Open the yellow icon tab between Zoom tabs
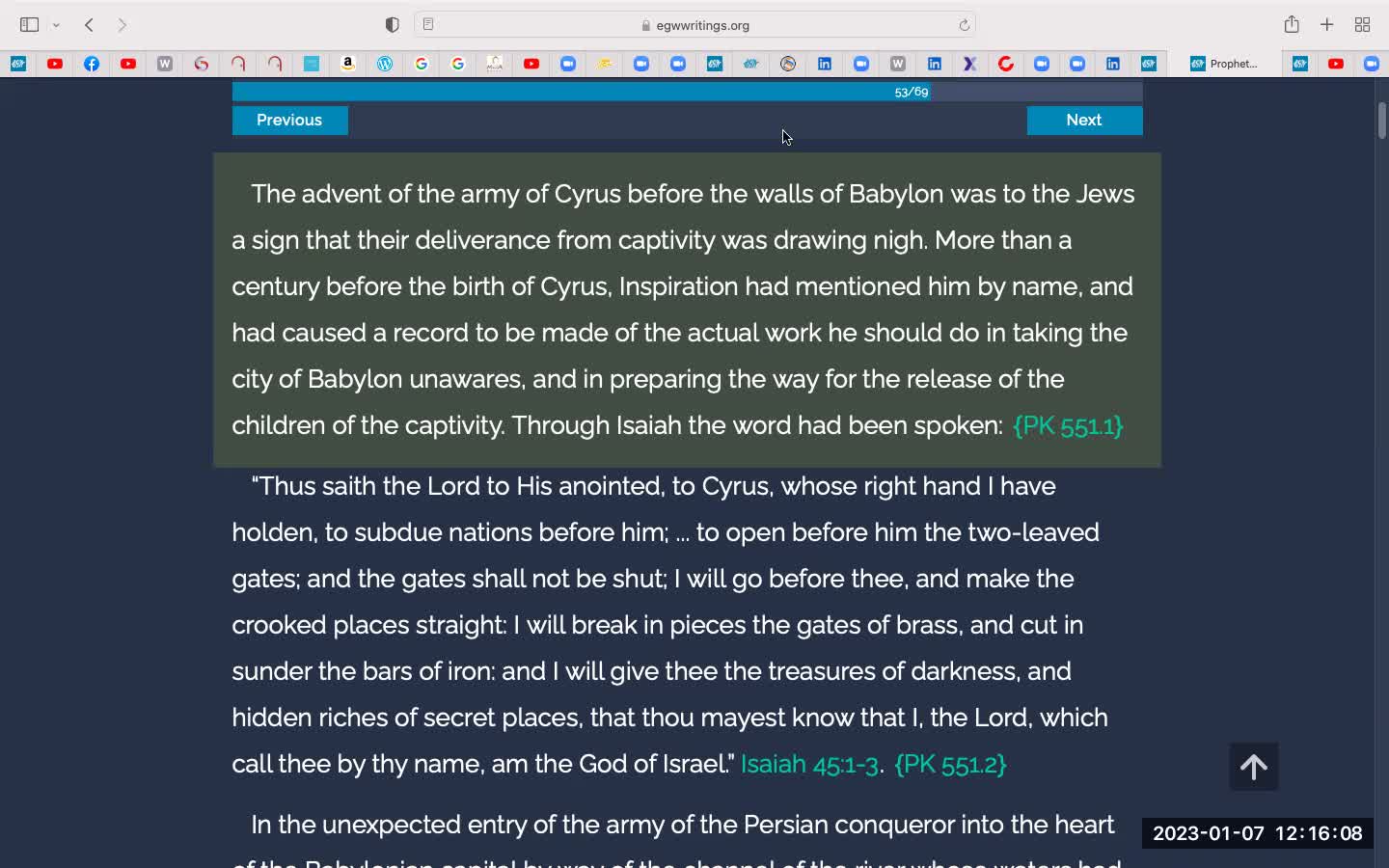Screen dimensions: 1389x868 pyautogui.click(x=605, y=64)
